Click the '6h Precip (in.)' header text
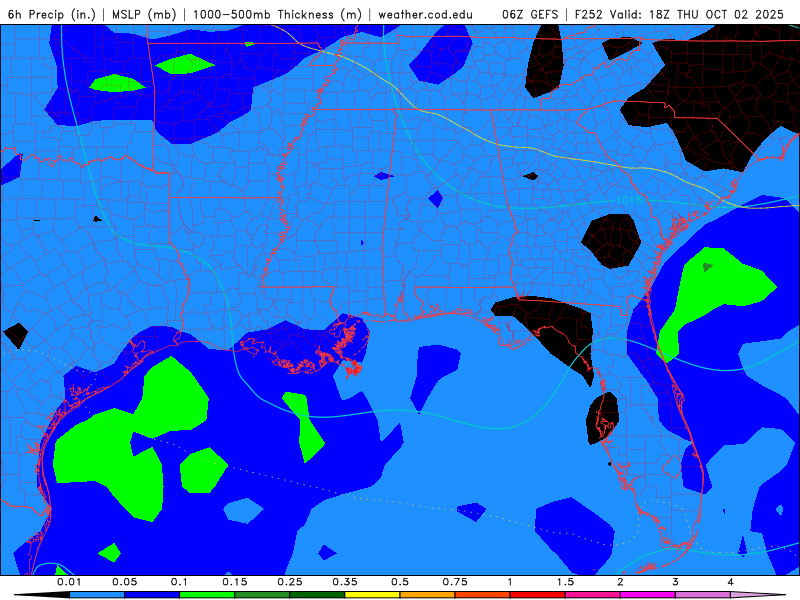The image size is (800, 600). click(x=52, y=14)
